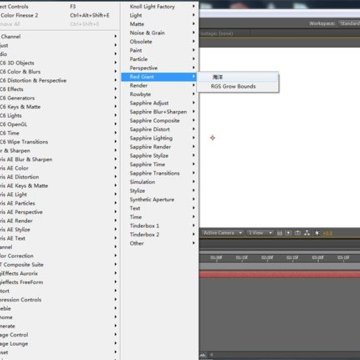
Task: Open the Color & Blurs submenu
Action: coord(59,72)
